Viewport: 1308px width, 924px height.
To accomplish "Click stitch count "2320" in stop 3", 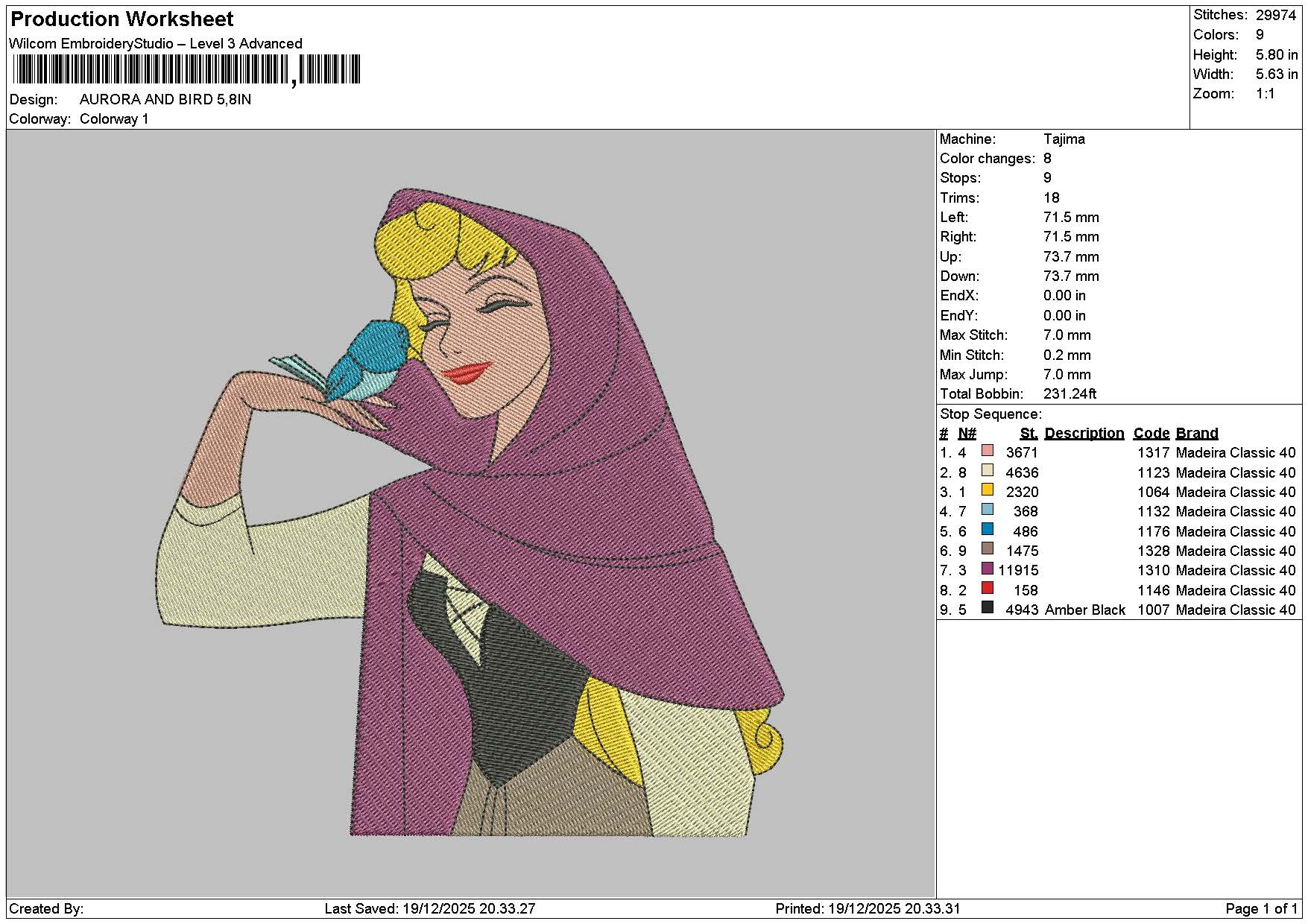I will [1022, 493].
